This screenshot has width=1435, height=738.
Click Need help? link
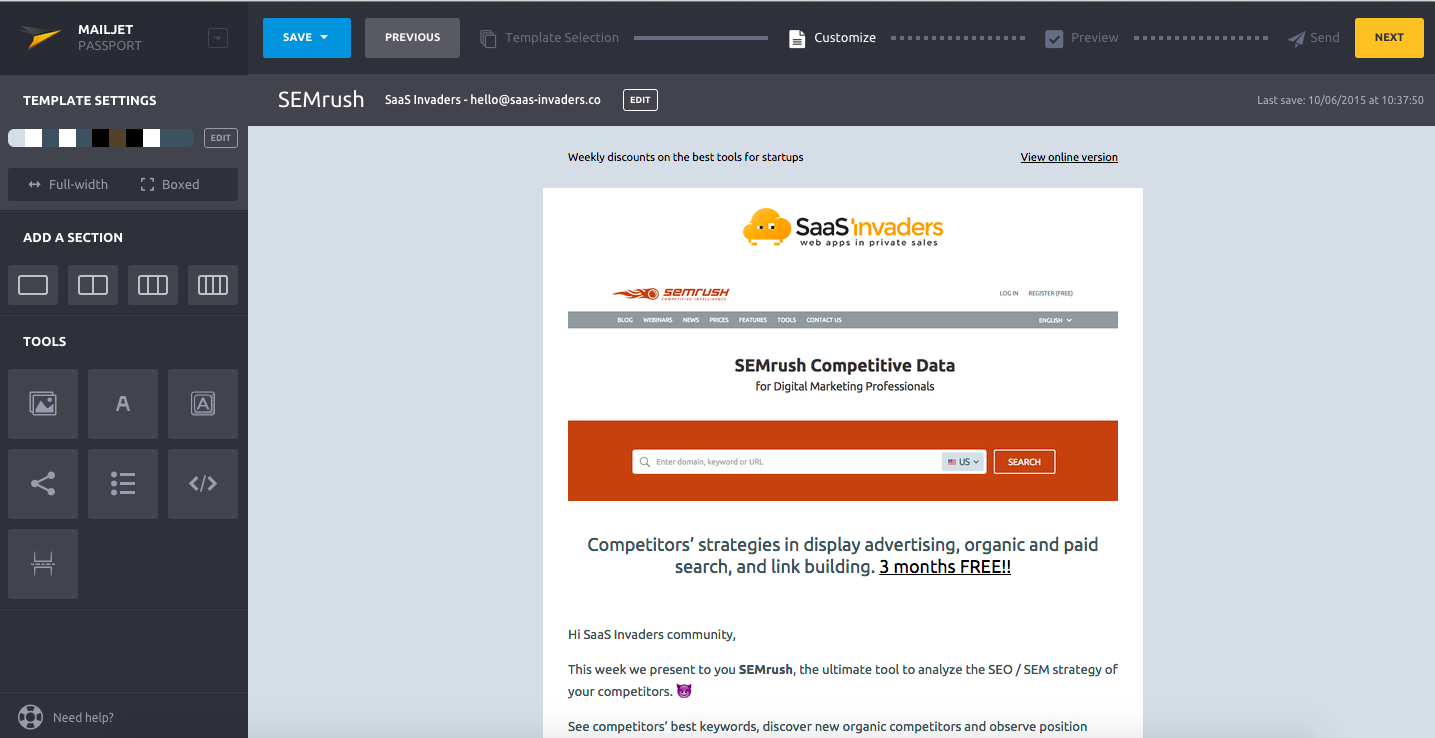(83, 718)
